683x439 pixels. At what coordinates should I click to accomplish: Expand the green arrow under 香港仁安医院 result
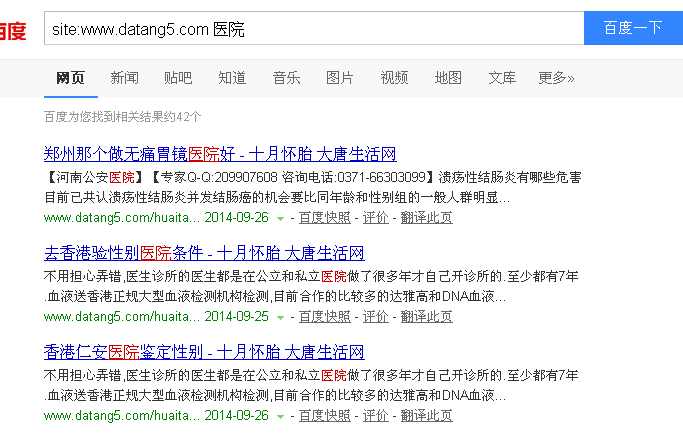pos(281,416)
